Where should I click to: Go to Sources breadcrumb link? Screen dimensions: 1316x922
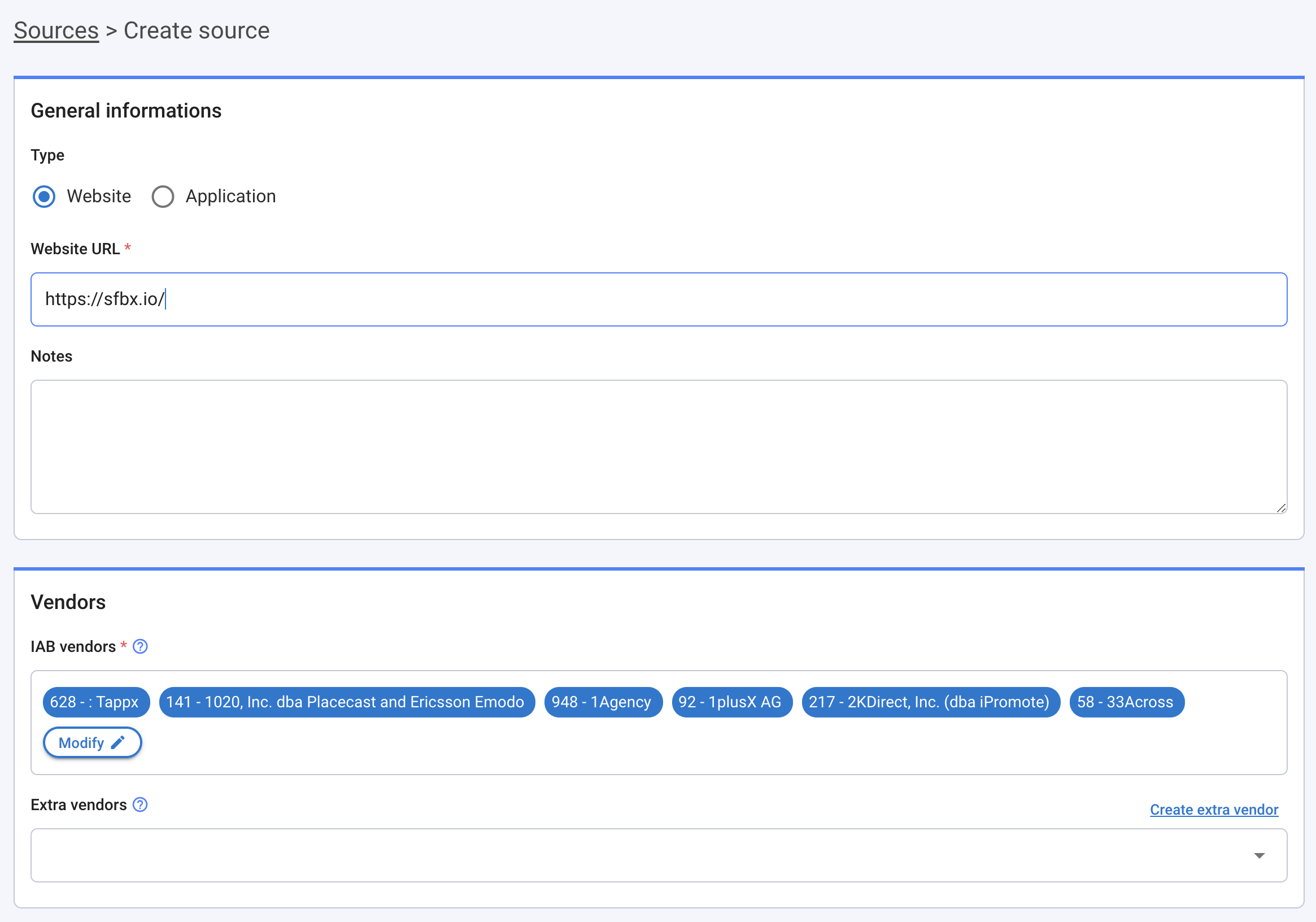click(x=56, y=31)
